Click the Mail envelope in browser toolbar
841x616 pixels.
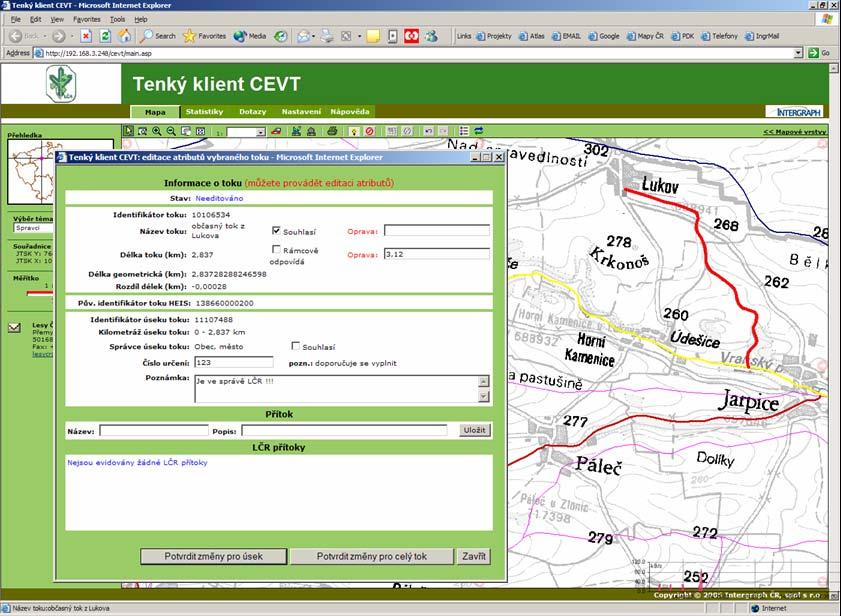click(303, 36)
